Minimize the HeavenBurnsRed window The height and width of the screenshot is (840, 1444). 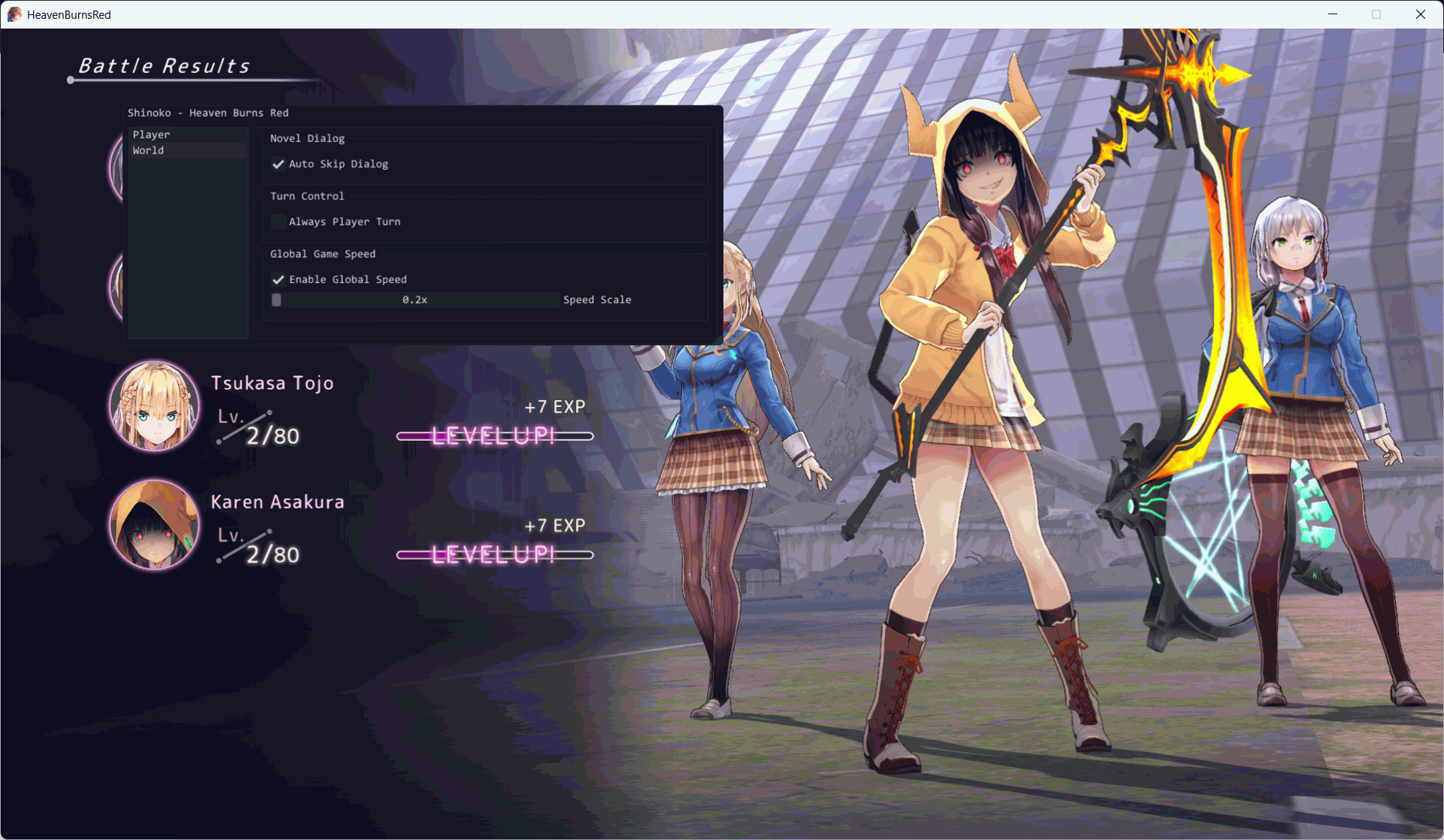pyautogui.click(x=1333, y=14)
